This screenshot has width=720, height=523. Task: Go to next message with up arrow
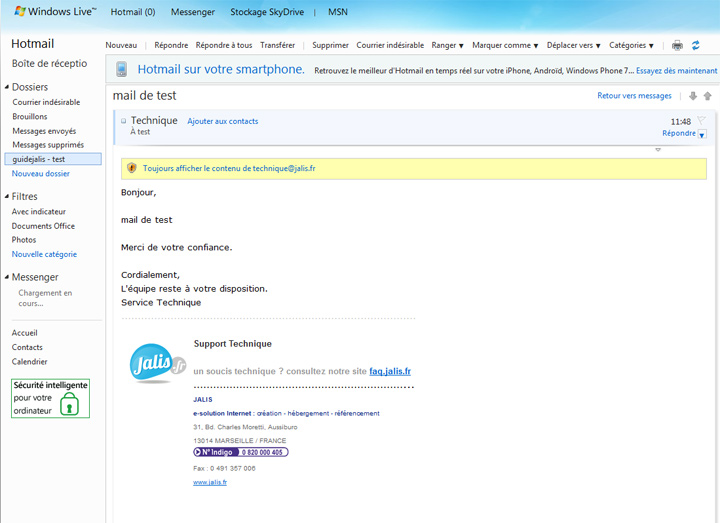point(708,96)
